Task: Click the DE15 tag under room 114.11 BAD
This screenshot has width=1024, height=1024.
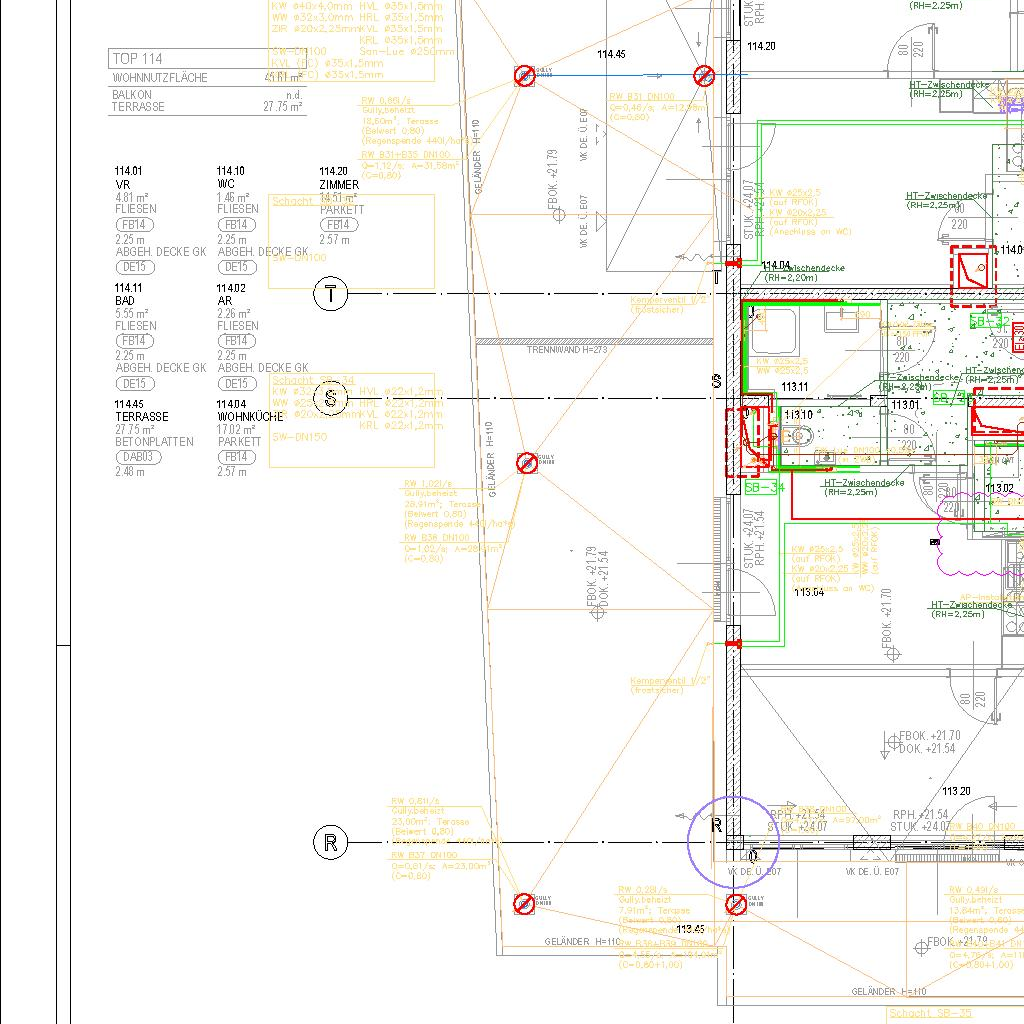Action: coord(135,384)
